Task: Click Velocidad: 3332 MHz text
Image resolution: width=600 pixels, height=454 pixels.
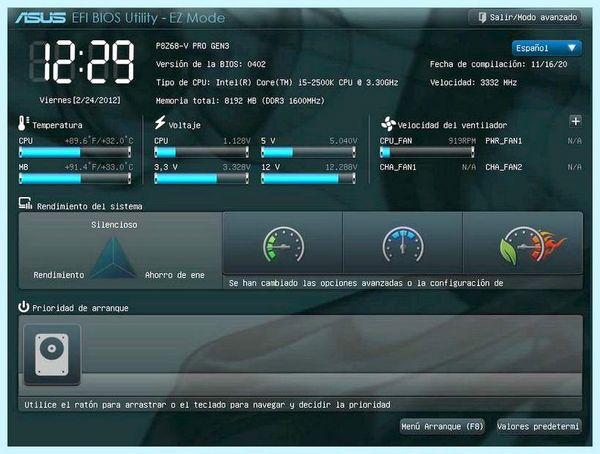Action: [x=473, y=83]
